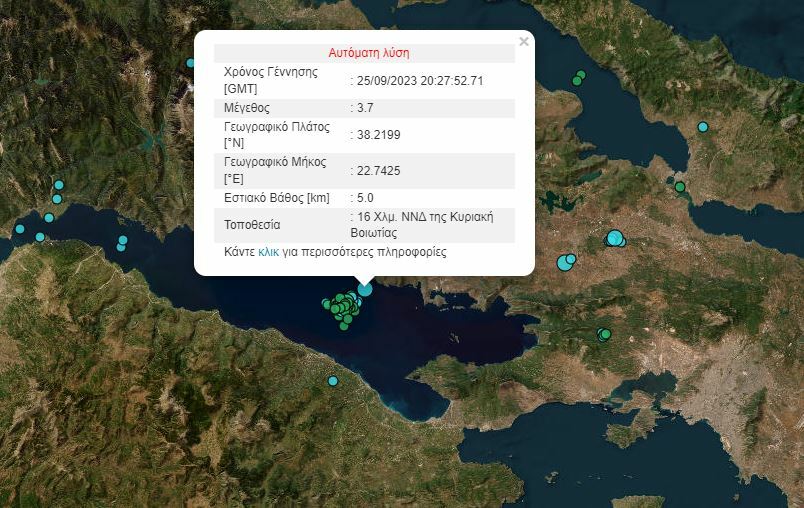Click the cyan marker partly hidden by popup's left edge
804x508 pixels.
(190, 63)
